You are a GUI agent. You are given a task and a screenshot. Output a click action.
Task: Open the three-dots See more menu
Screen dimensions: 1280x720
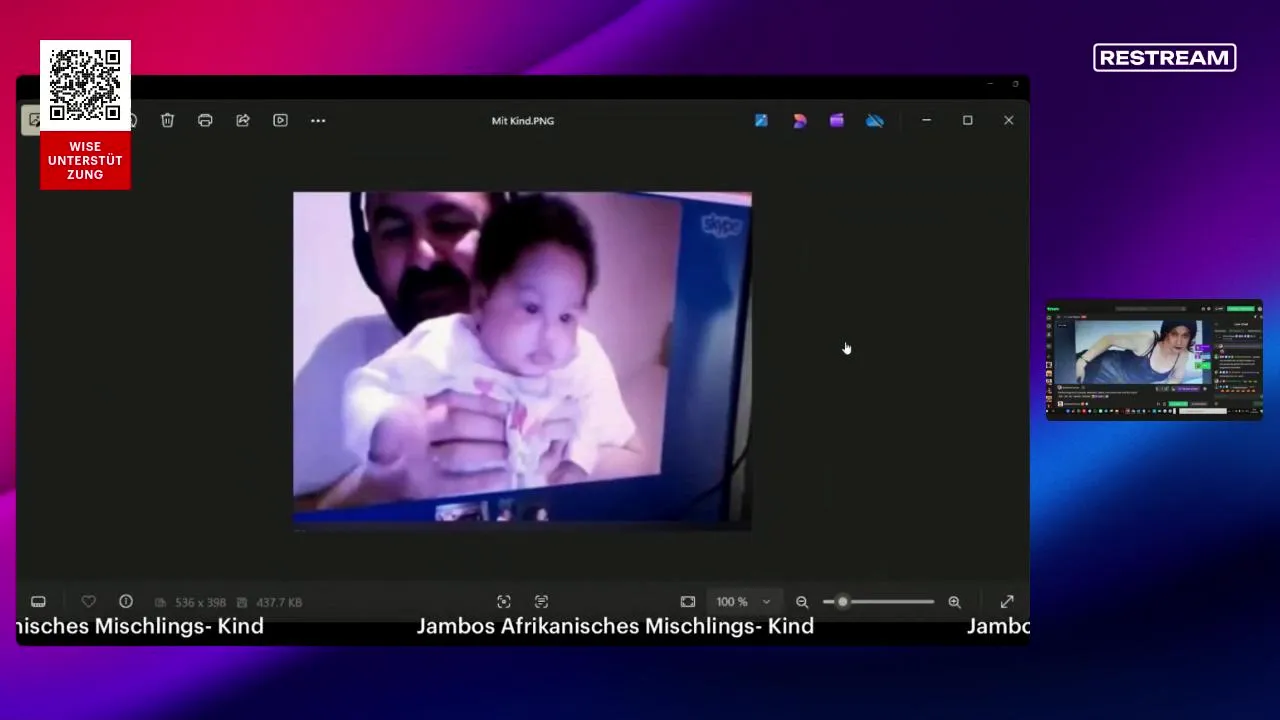[x=318, y=120]
